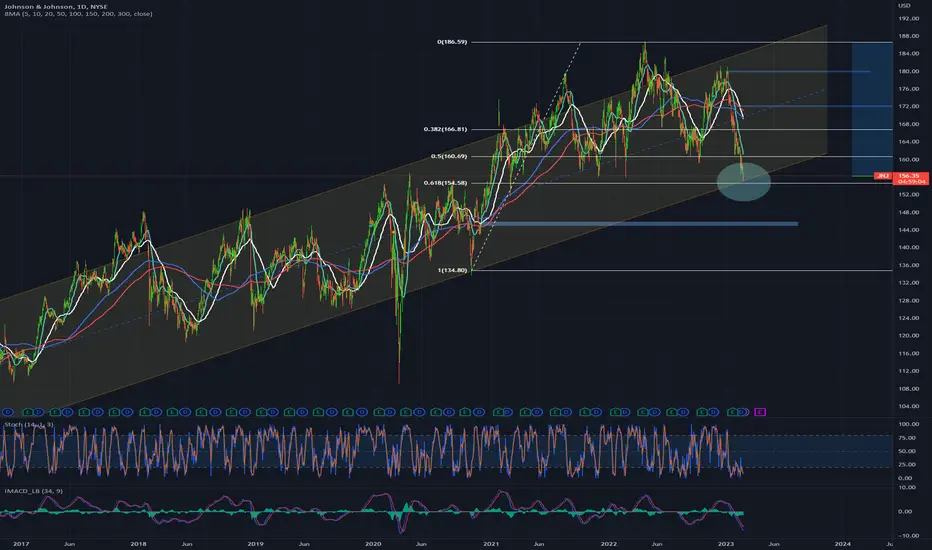Click the 2022 label on time axis
This screenshot has height=550, width=932.
[x=608, y=543]
